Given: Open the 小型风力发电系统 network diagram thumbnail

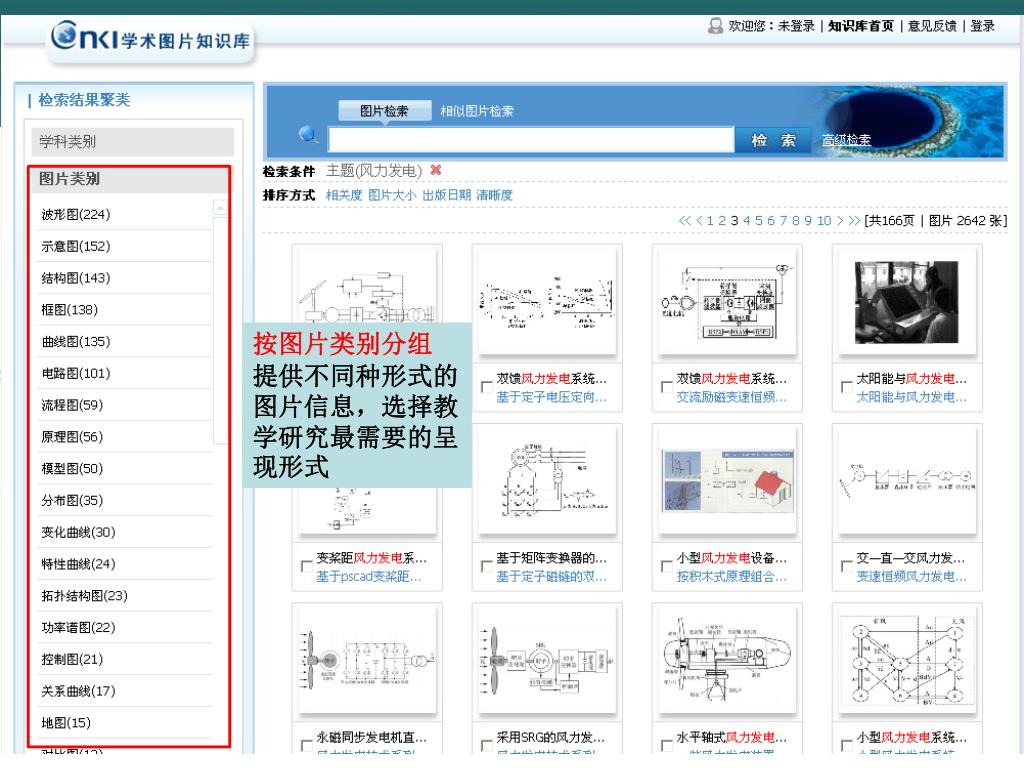Looking at the screenshot, I should 907,660.
